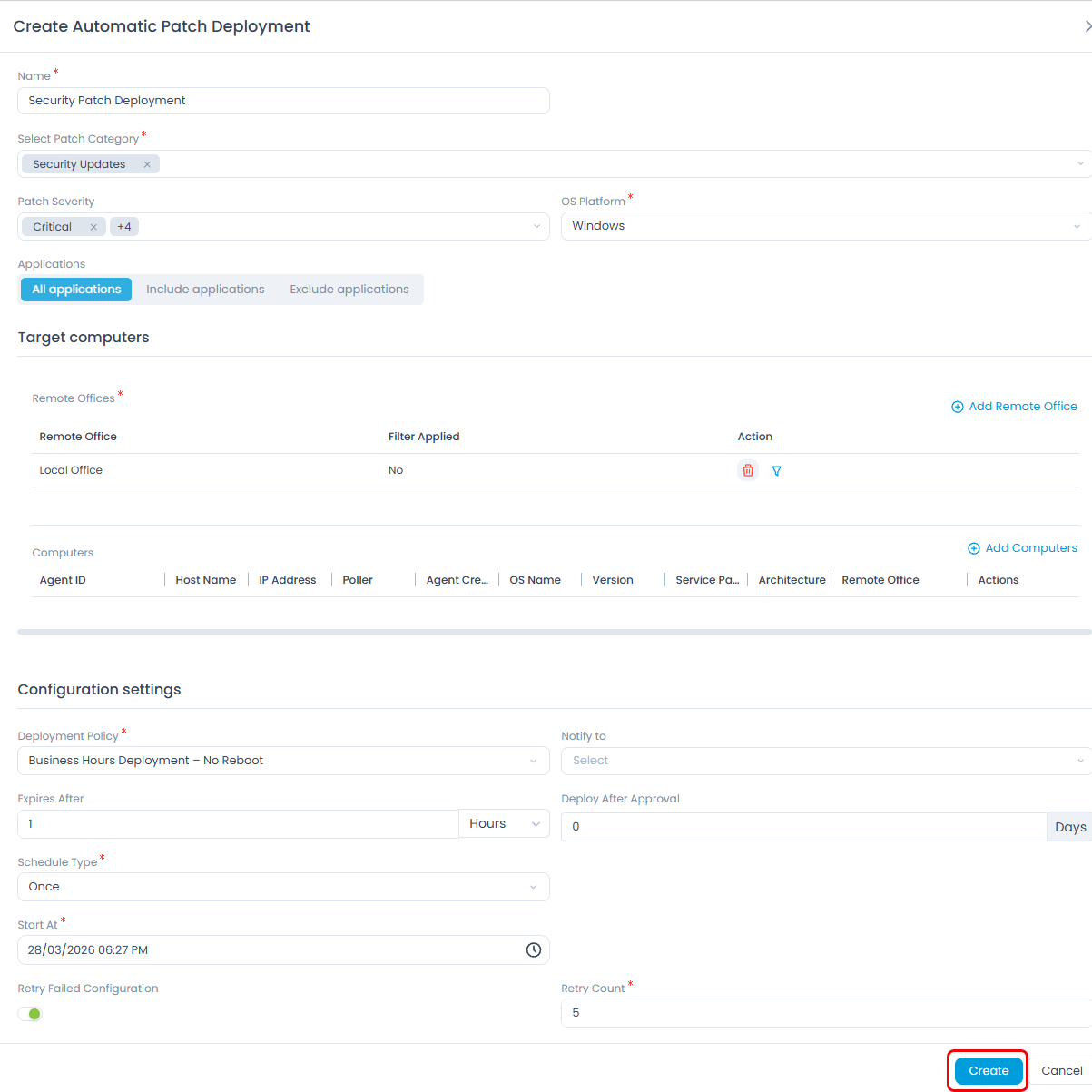The image size is (1092, 1092).
Task: Change the Expires After Hours unit dropdown
Action: click(504, 824)
